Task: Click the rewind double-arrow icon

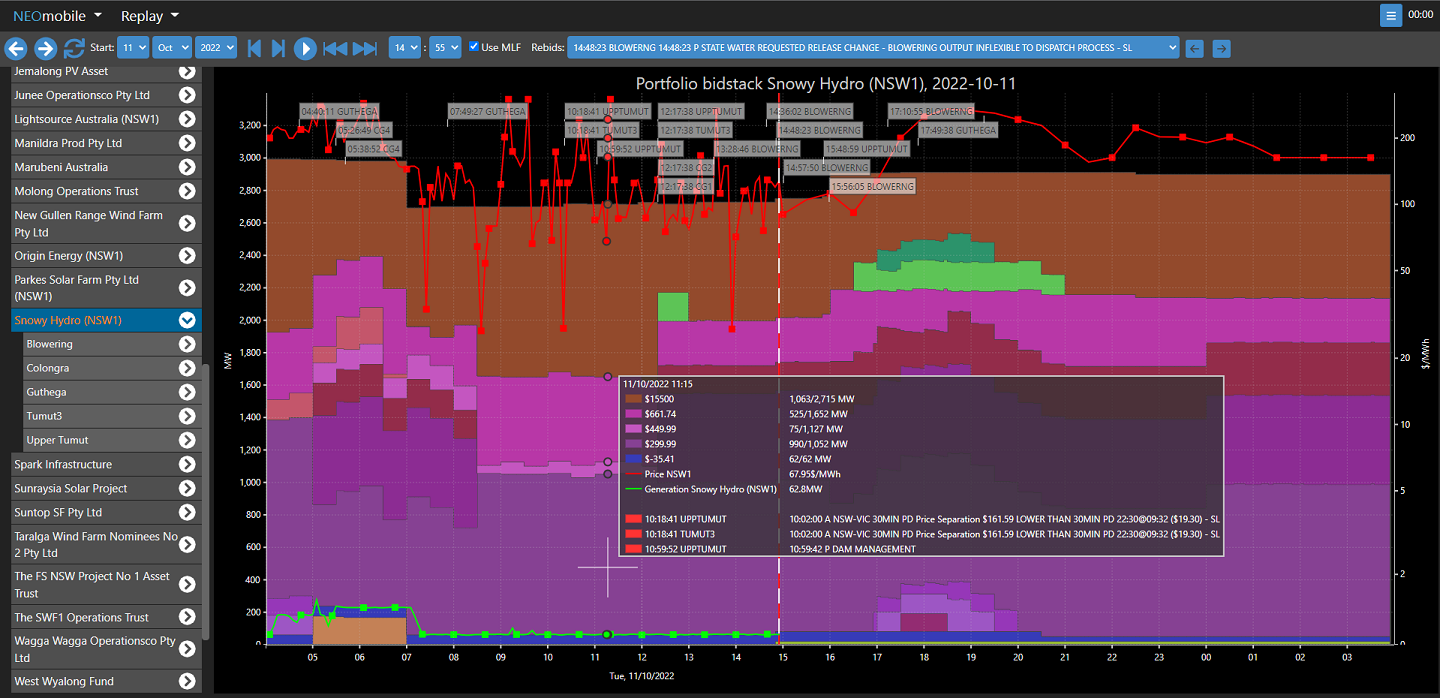Action: (335, 48)
